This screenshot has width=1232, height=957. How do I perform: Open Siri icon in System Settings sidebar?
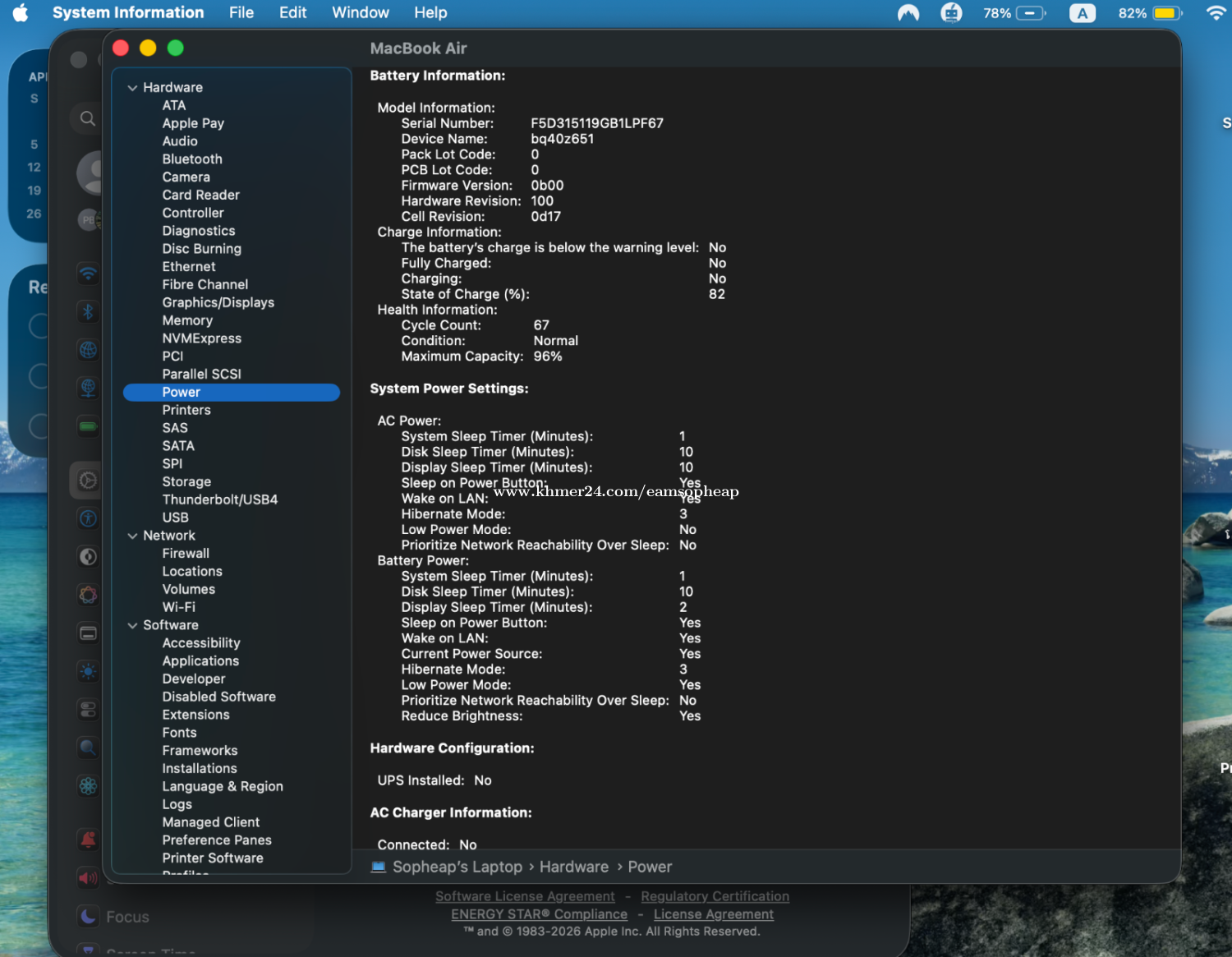[x=88, y=595]
